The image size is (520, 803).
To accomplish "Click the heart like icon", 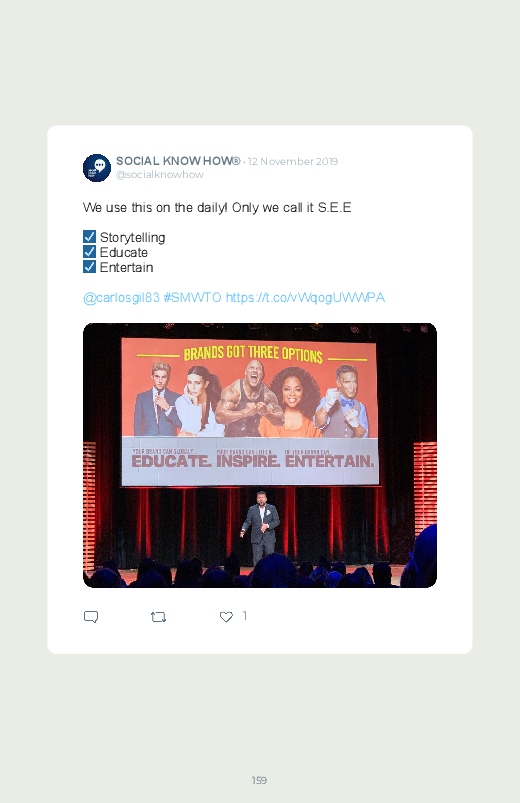I will [226, 617].
